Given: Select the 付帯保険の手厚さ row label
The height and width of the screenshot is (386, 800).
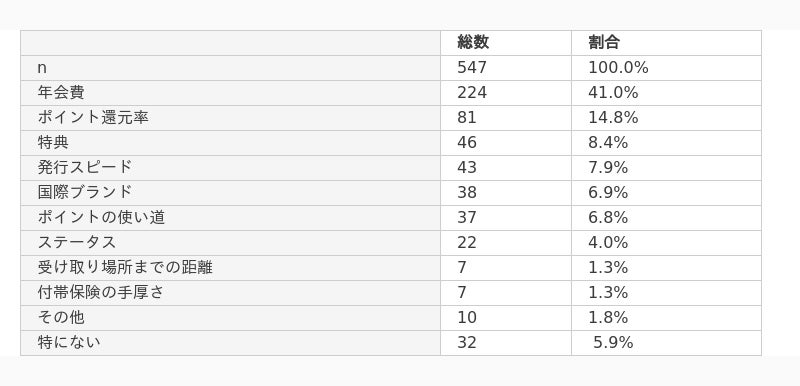Looking at the screenshot, I should tap(101, 293).
